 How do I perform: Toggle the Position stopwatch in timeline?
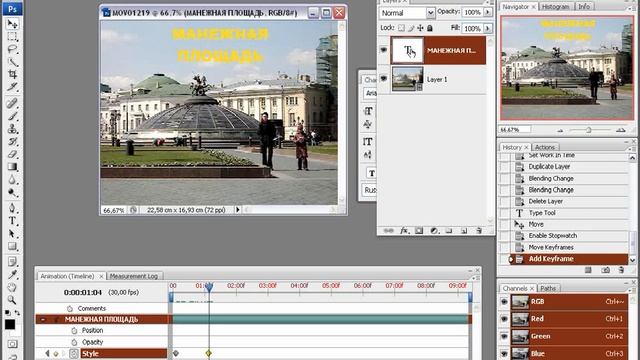74,330
